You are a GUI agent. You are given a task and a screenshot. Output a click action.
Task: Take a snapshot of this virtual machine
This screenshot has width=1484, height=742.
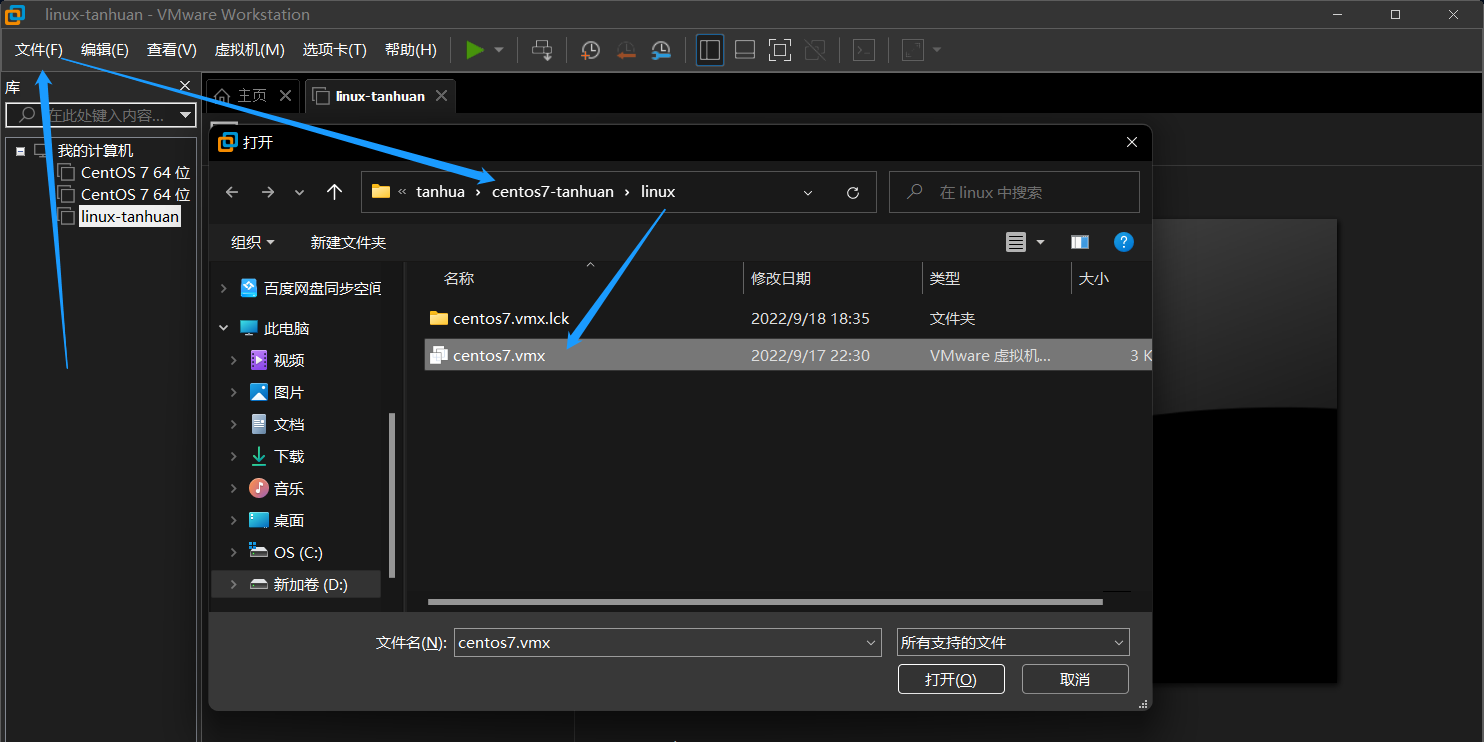pos(591,50)
